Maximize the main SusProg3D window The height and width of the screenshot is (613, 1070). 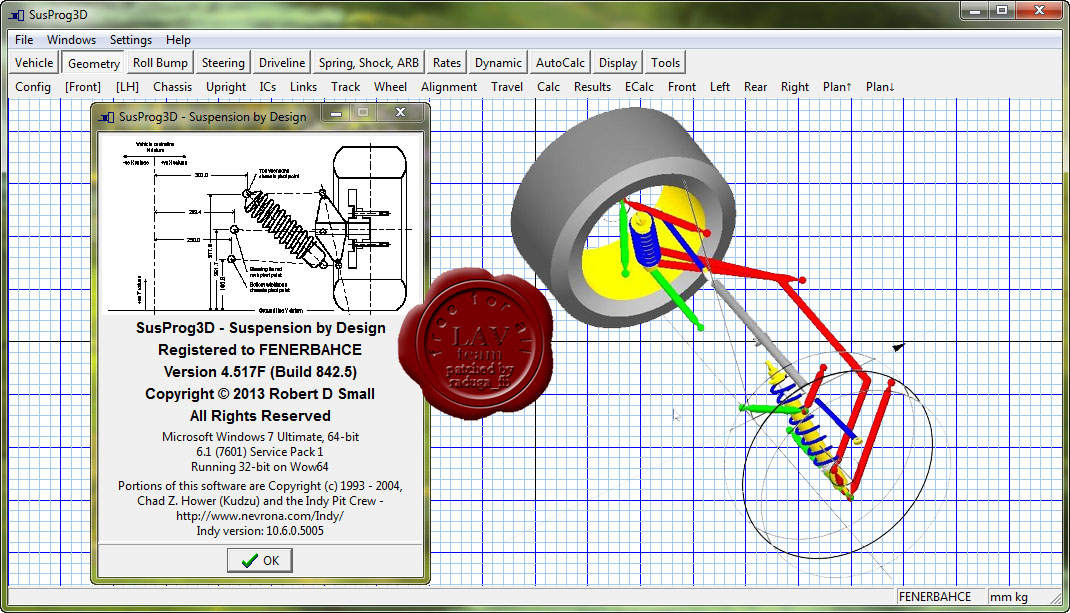(1002, 11)
